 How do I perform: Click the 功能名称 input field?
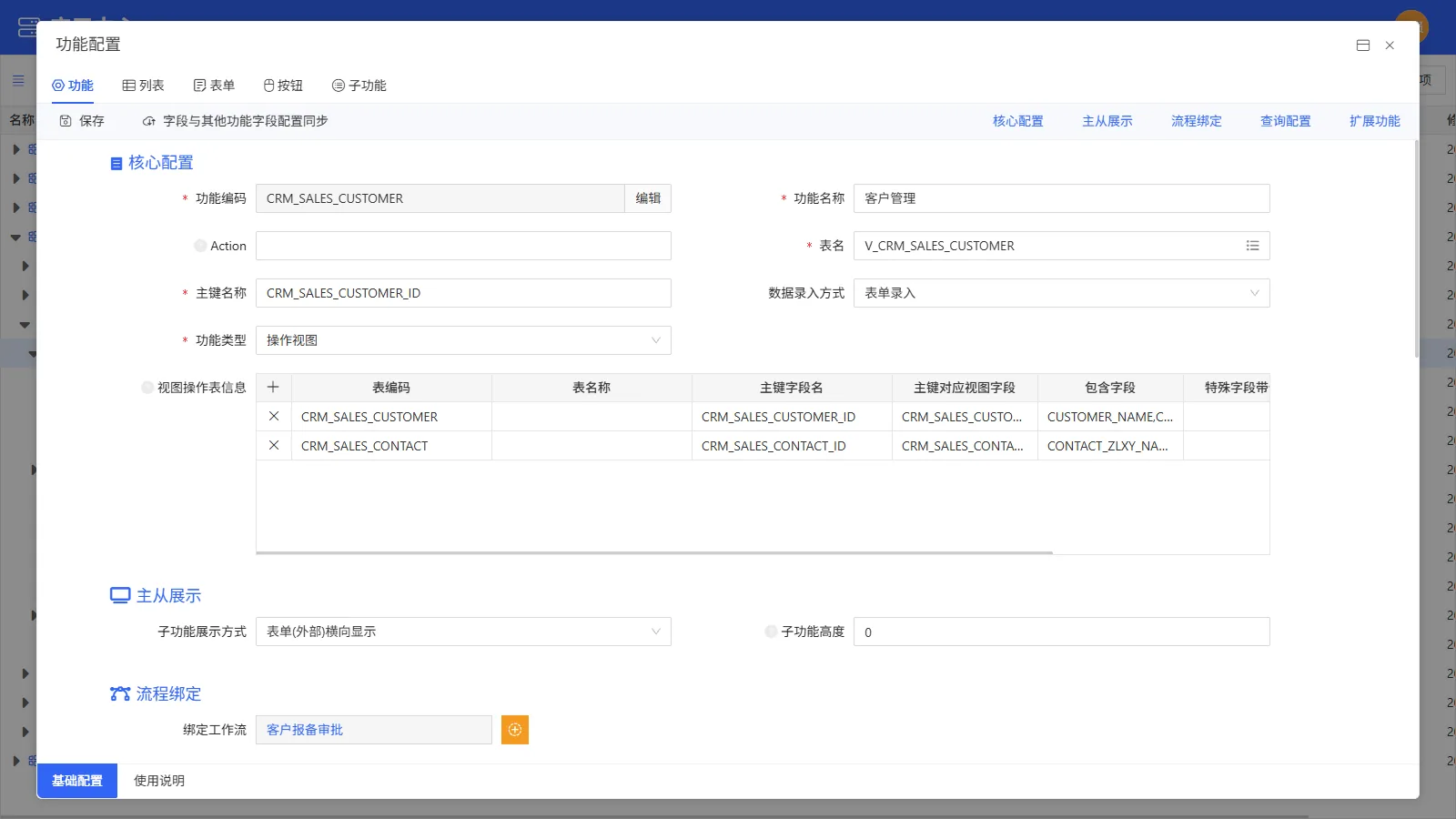click(1061, 198)
